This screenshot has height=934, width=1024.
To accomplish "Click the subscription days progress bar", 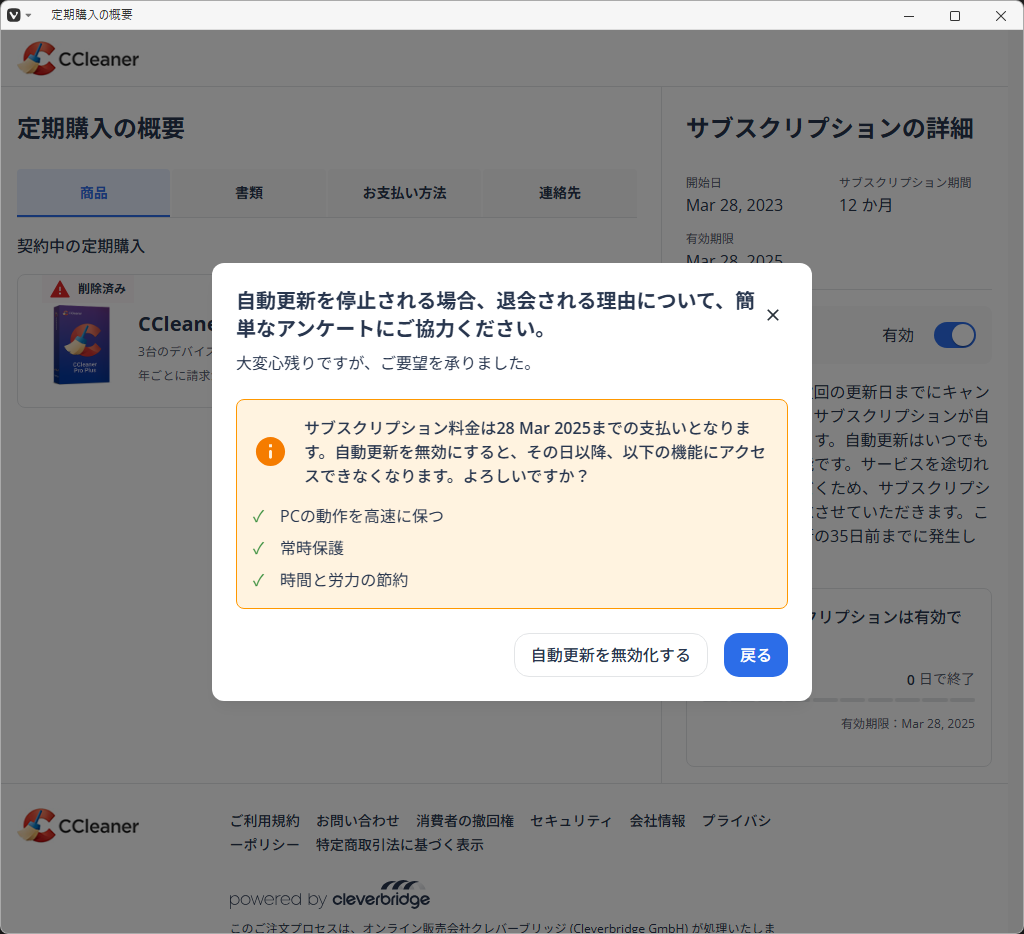I will click(893, 700).
